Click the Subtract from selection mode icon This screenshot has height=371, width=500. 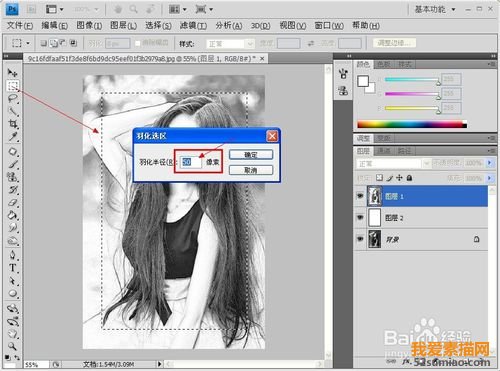coord(63,43)
